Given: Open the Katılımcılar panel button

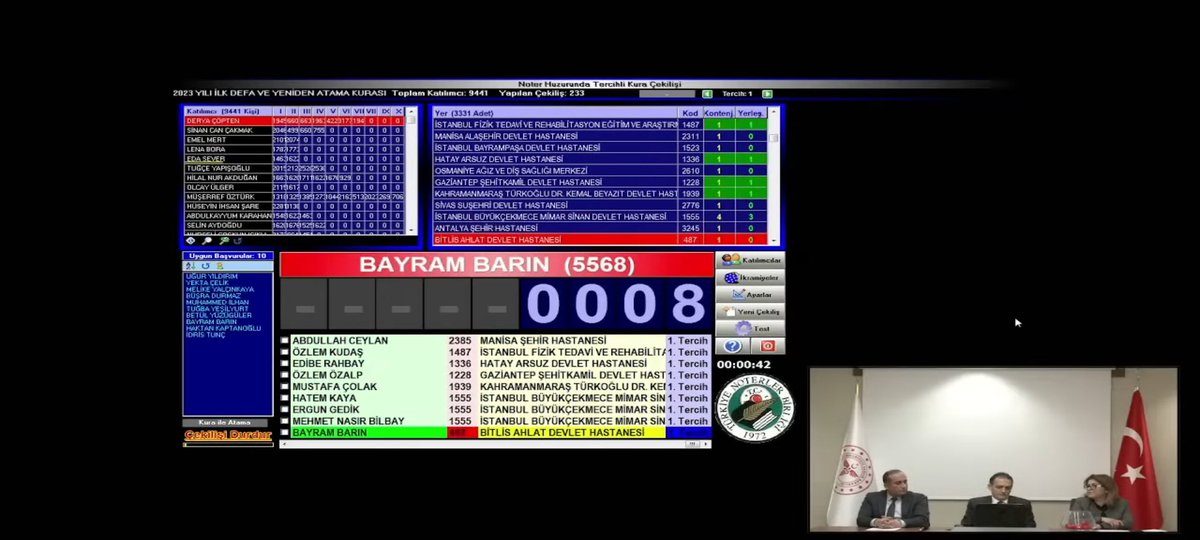Looking at the screenshot, I should (751, 259).
